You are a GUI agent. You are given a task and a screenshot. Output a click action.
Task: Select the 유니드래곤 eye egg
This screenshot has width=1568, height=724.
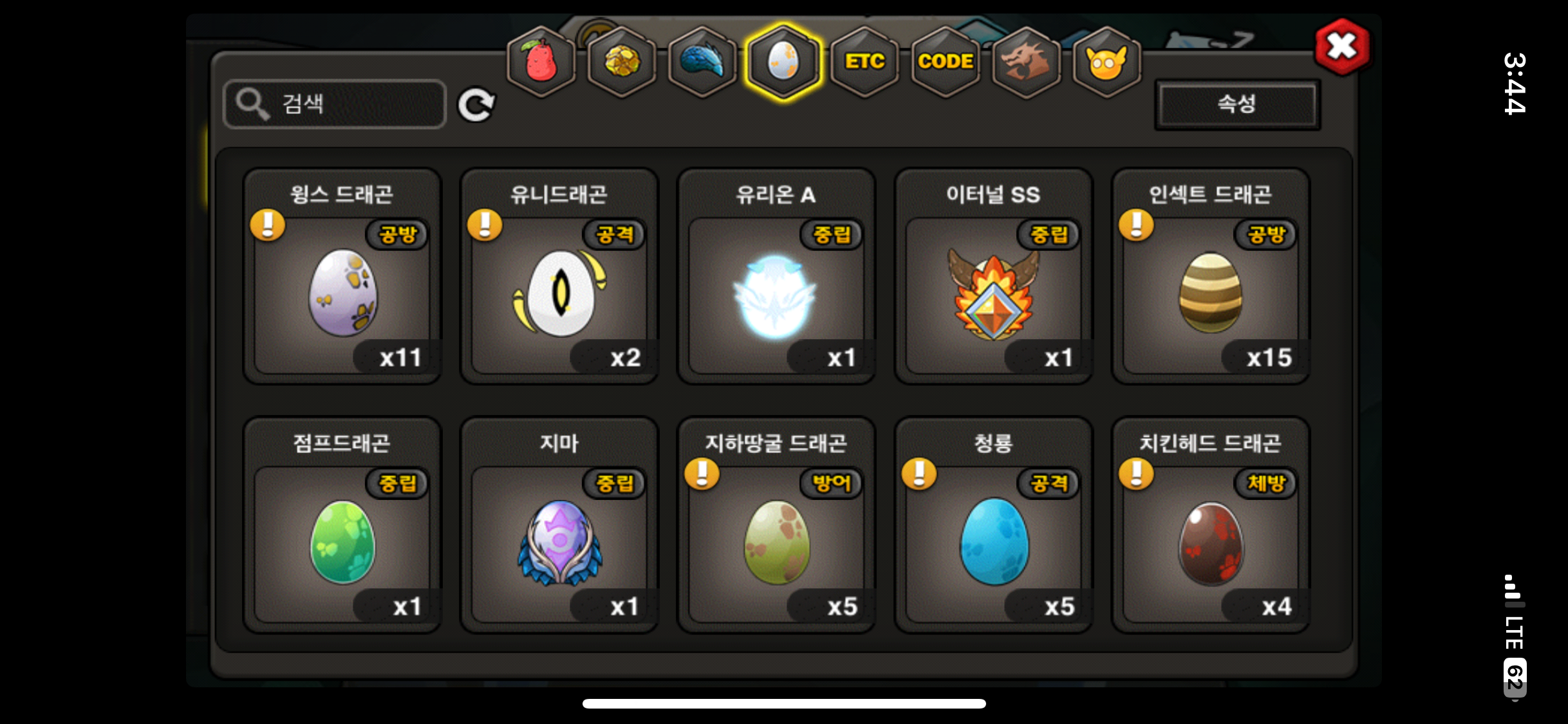(559, 277)
